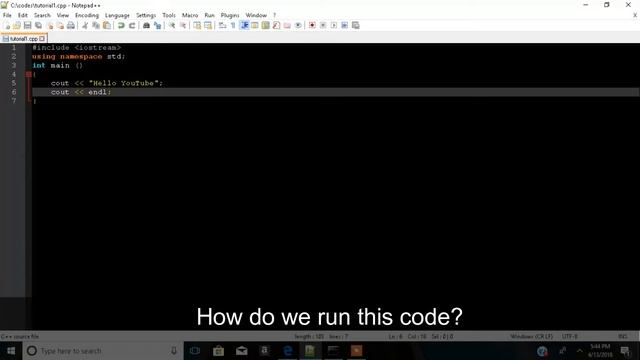This screenshot has height=360, width=640.
Task: Click the Save All toolbar icon
Action: tap(38, 25)
